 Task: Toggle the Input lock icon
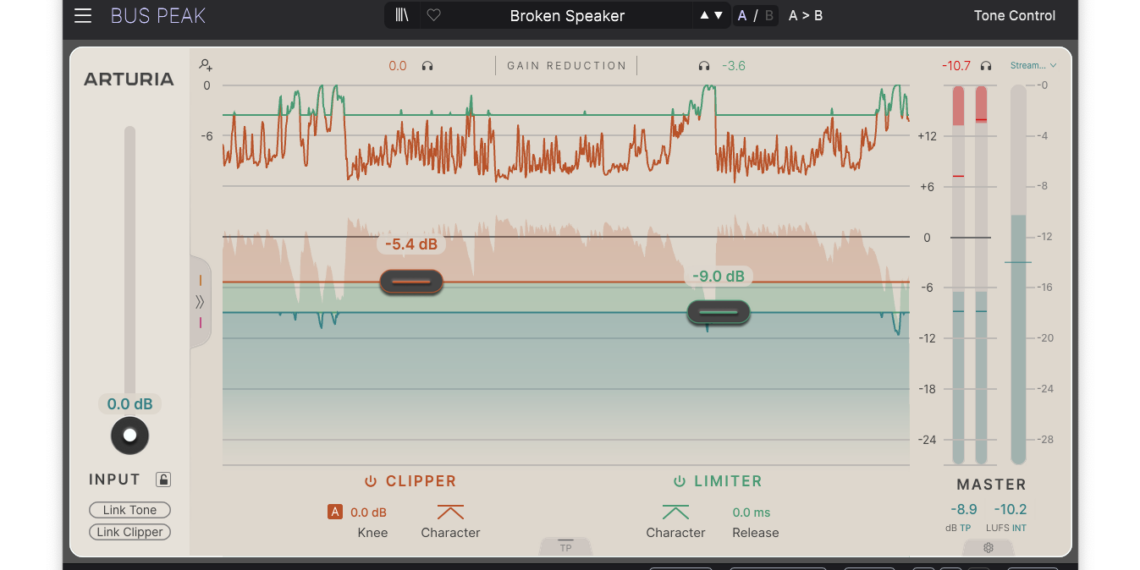point(163,479)
